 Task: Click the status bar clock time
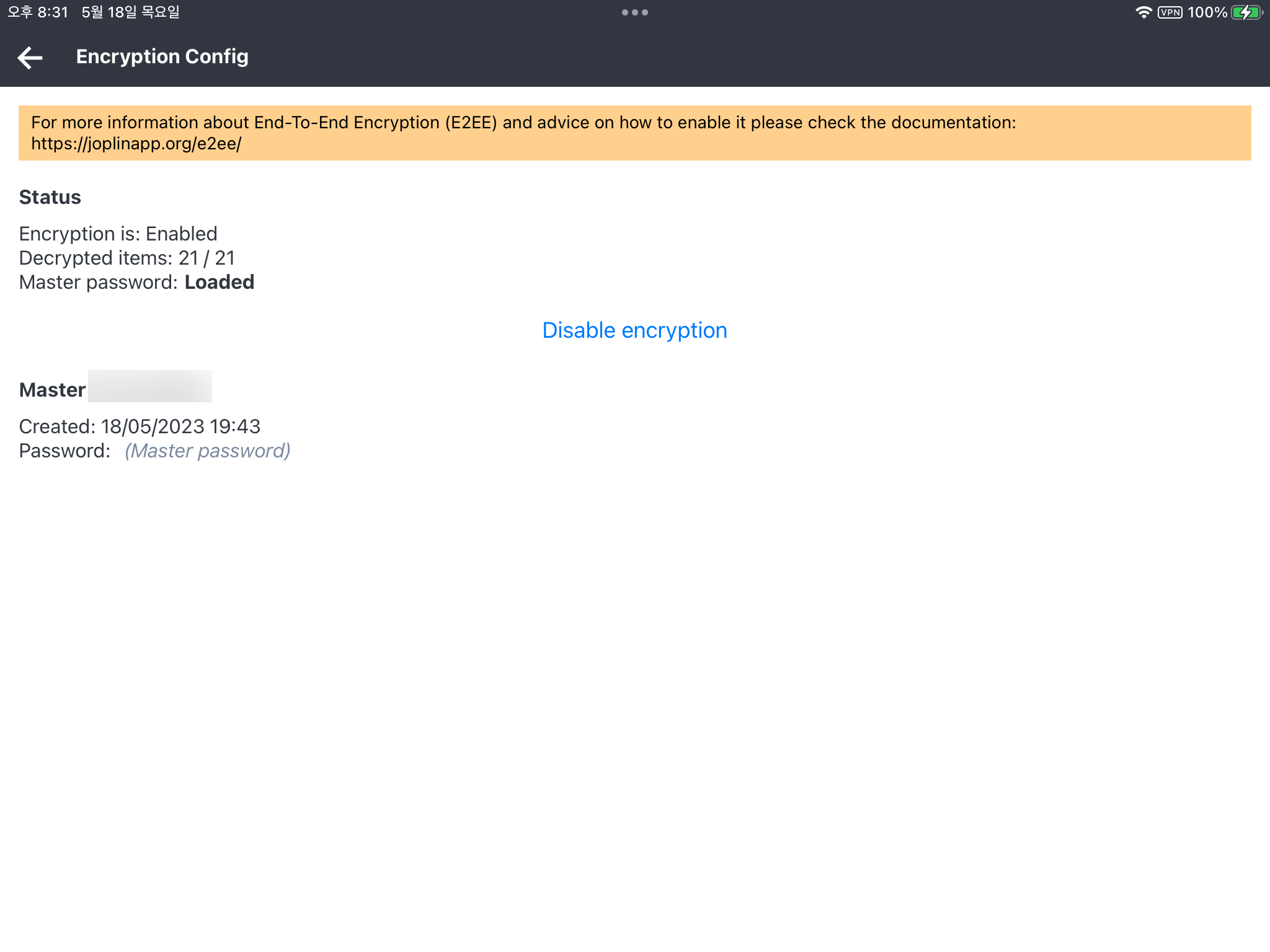click(38, 12)
